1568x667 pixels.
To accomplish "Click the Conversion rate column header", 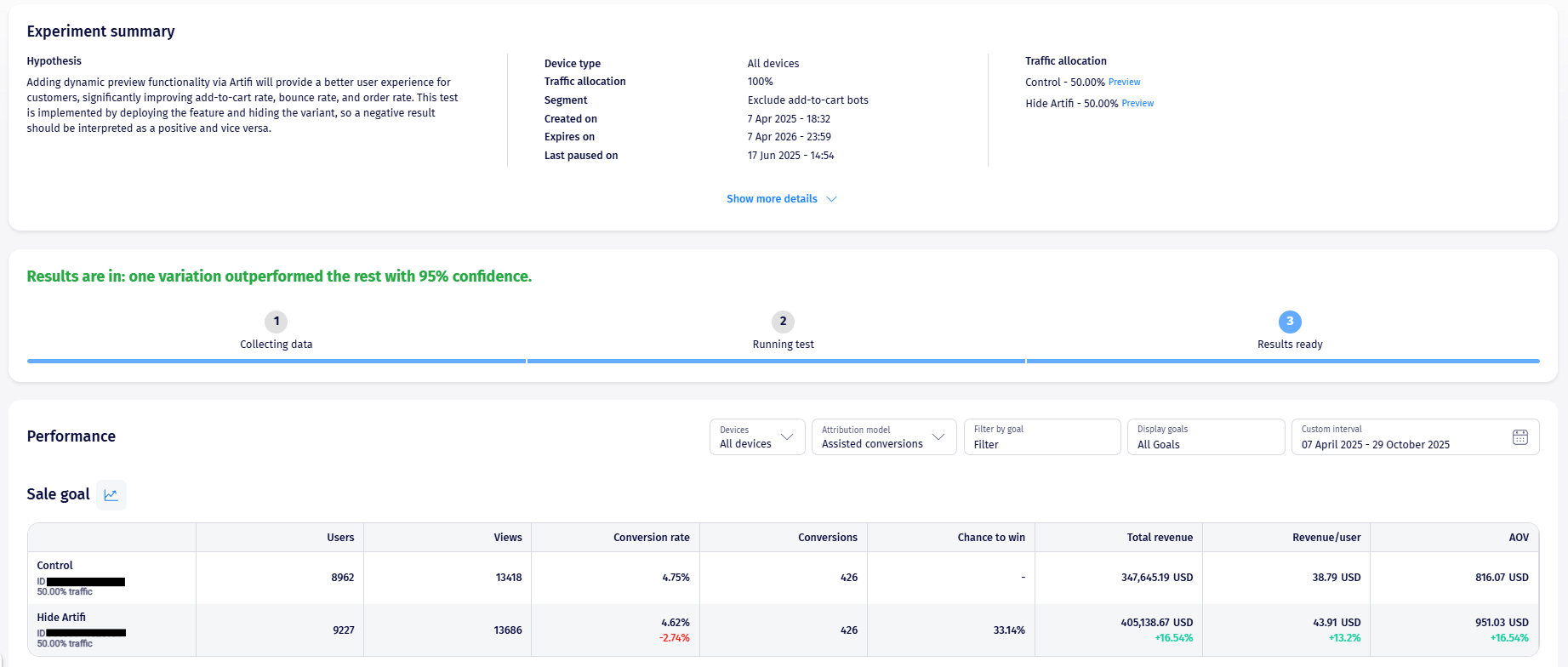I will tap(651, 538).
